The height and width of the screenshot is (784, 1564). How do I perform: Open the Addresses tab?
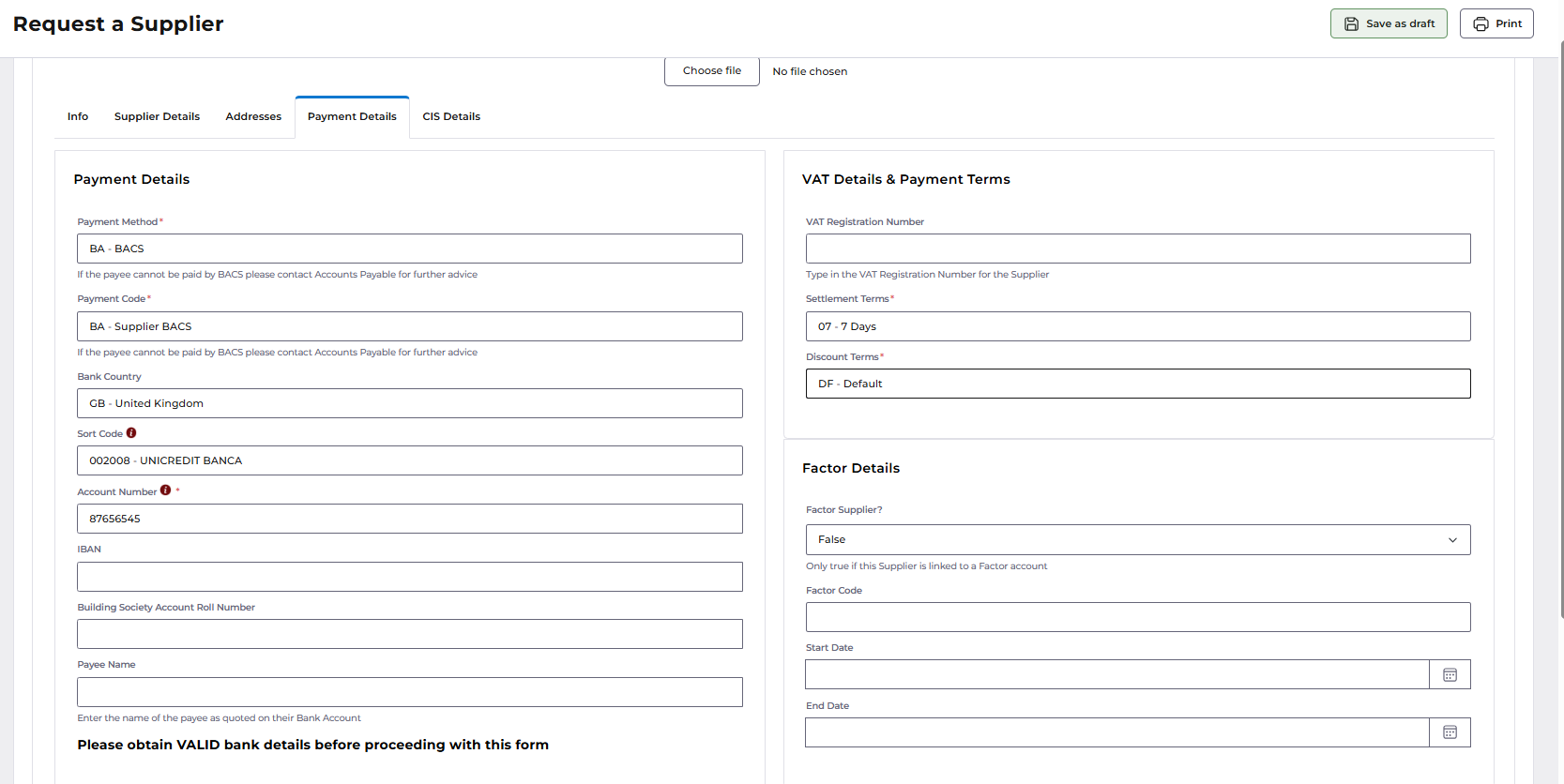coord(253,117)
